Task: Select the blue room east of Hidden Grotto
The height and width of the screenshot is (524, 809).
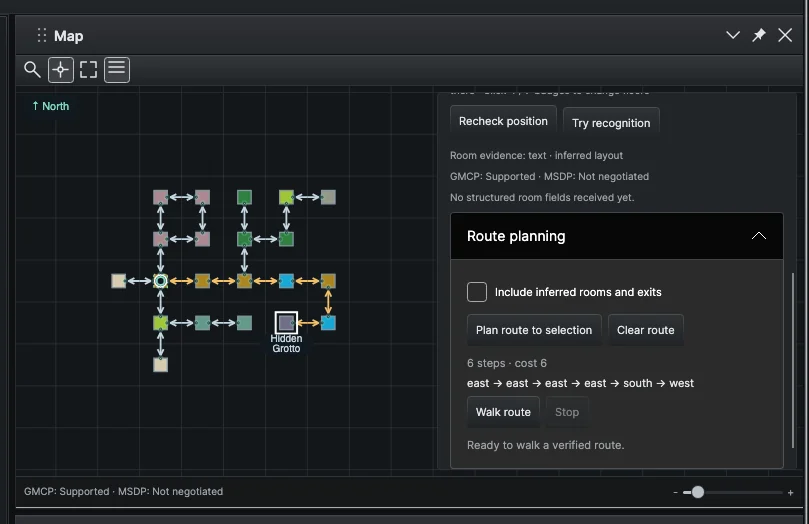Action: (x=328, y=323)
